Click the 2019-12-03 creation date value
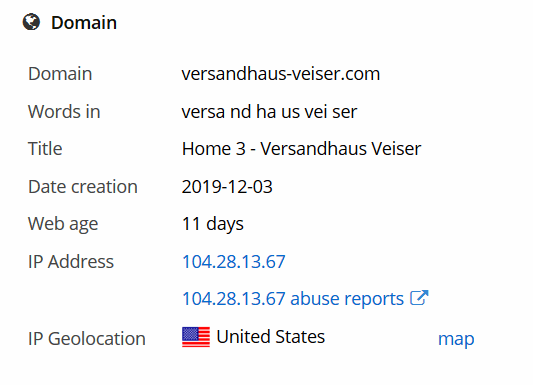Image resolution: width=533 pixels, height=385 pixels. click(227, 187)
